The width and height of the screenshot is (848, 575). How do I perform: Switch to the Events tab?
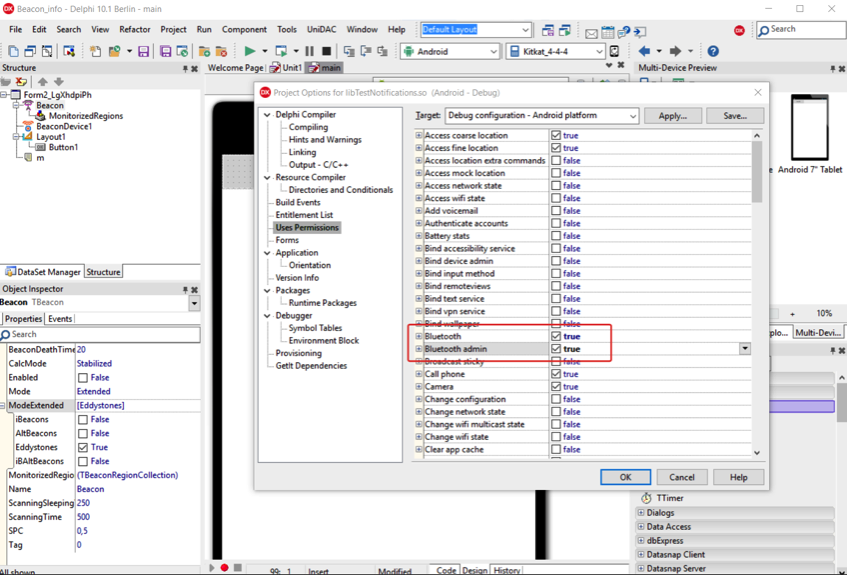coord(59,319)
